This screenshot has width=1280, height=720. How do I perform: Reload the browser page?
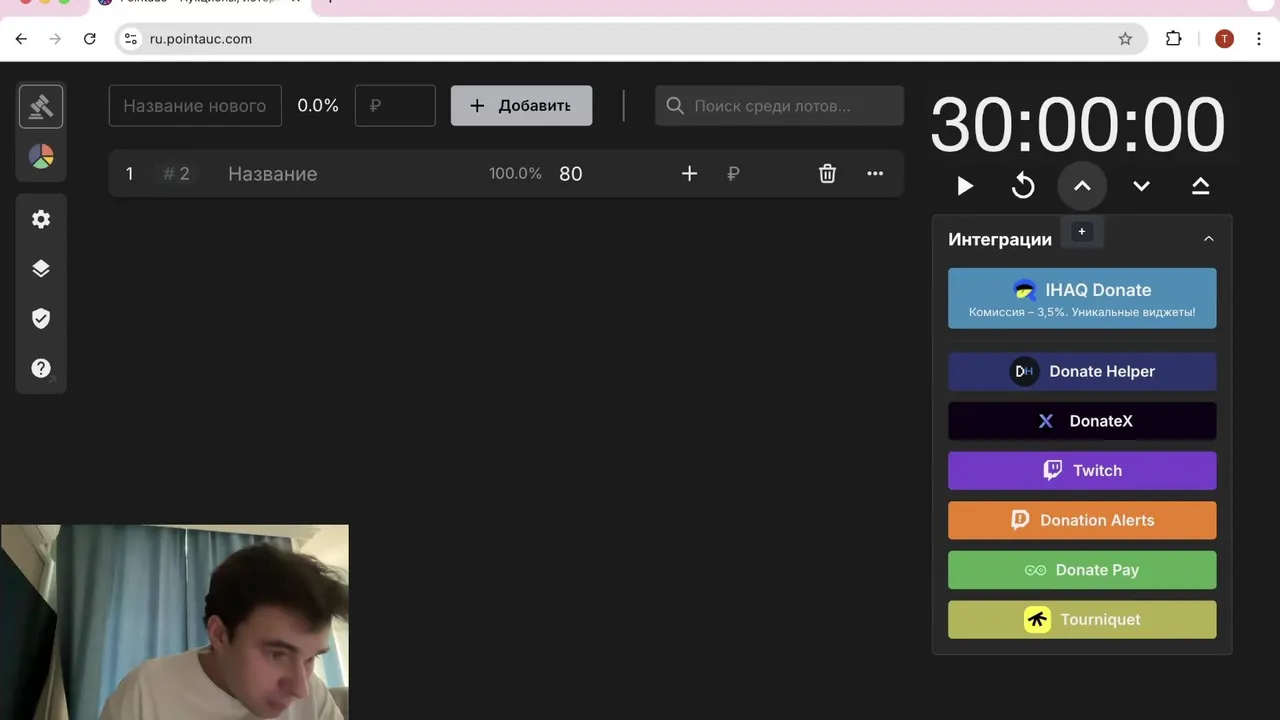tap(89, 39)
